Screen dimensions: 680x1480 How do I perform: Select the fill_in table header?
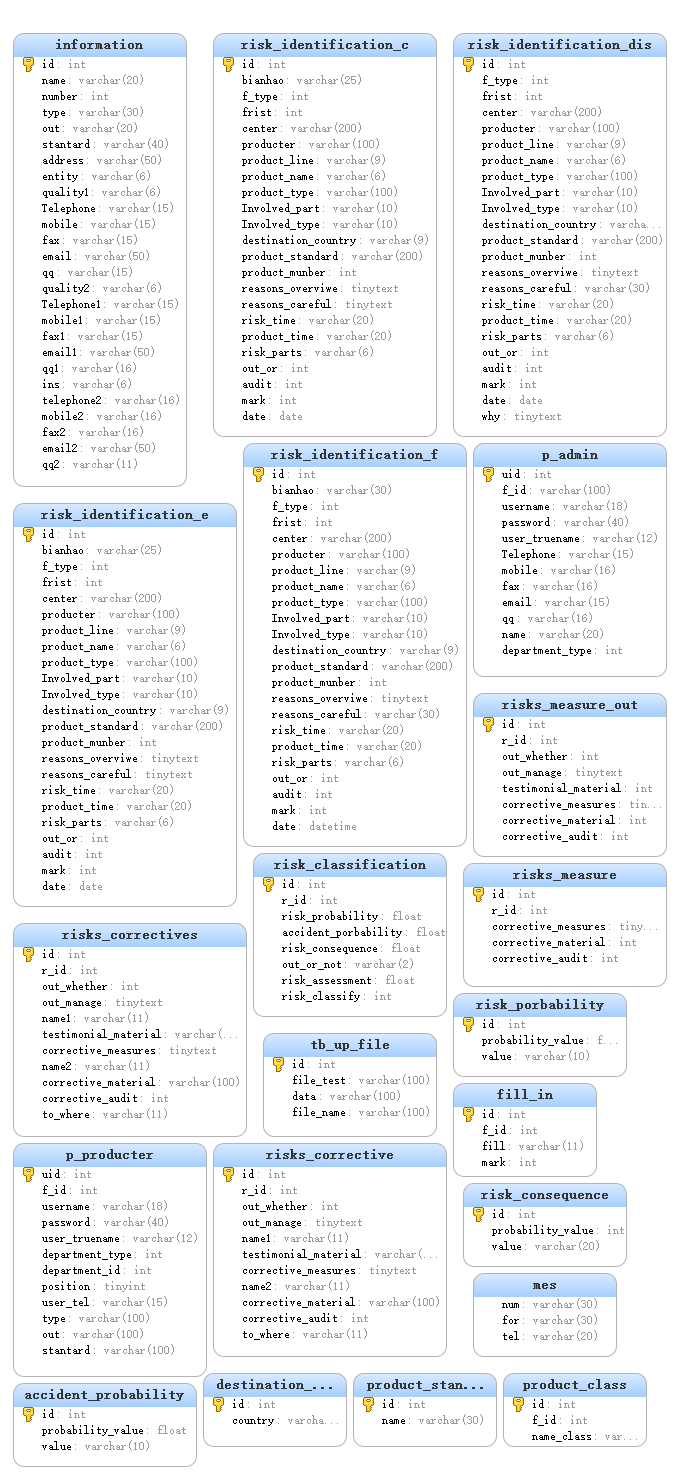pos(525,1095)
